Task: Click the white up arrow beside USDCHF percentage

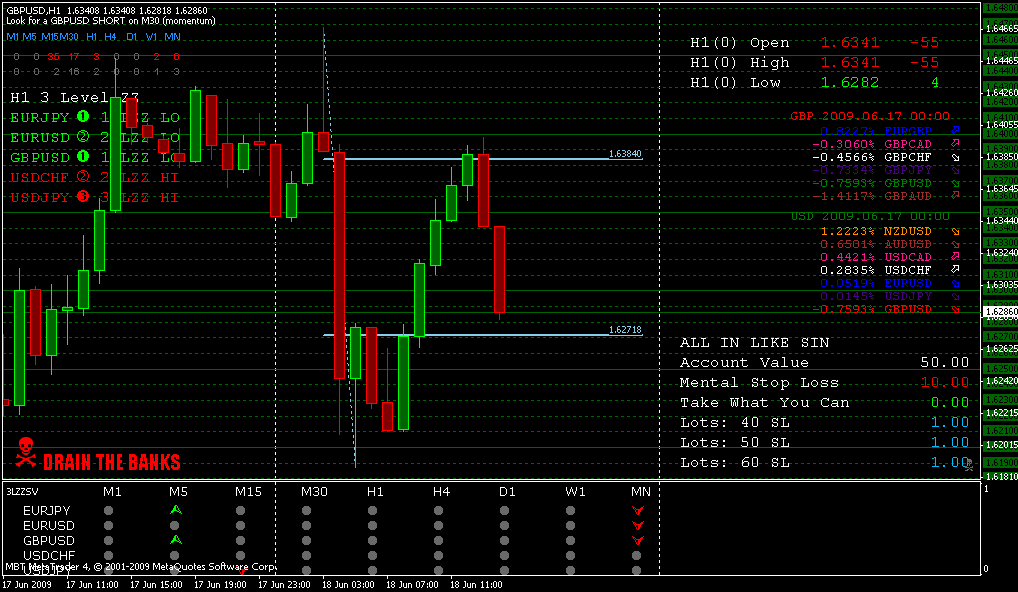Action: (955, 270)
